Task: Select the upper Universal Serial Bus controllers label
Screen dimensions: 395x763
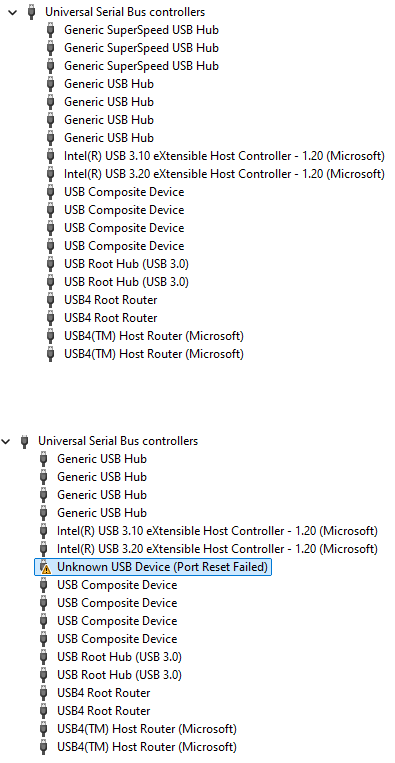Action: tap(125, 12)
